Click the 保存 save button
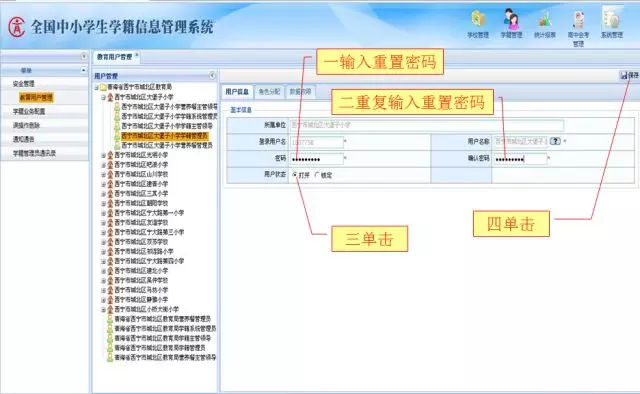This screenshot has height=394, width=640. (x=629, y=75)
